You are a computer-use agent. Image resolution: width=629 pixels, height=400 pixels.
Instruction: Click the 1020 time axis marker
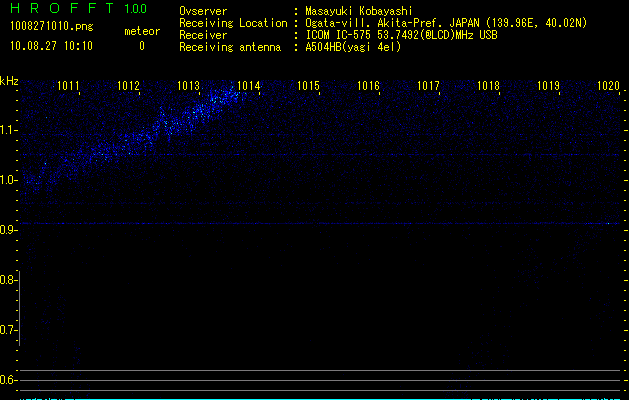click(x=609, y=86)
